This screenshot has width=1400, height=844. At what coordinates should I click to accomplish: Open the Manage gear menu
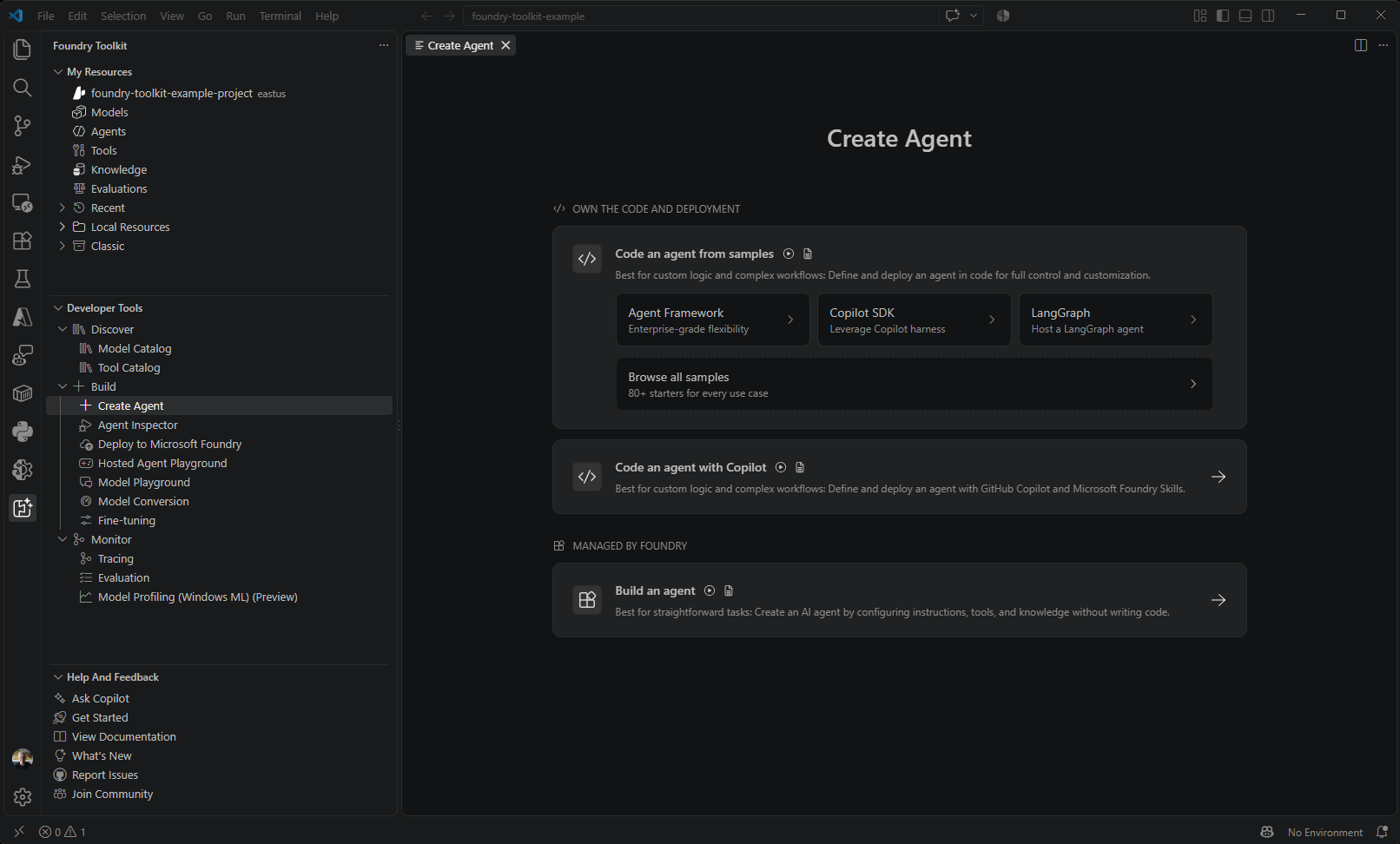(23, 796)
